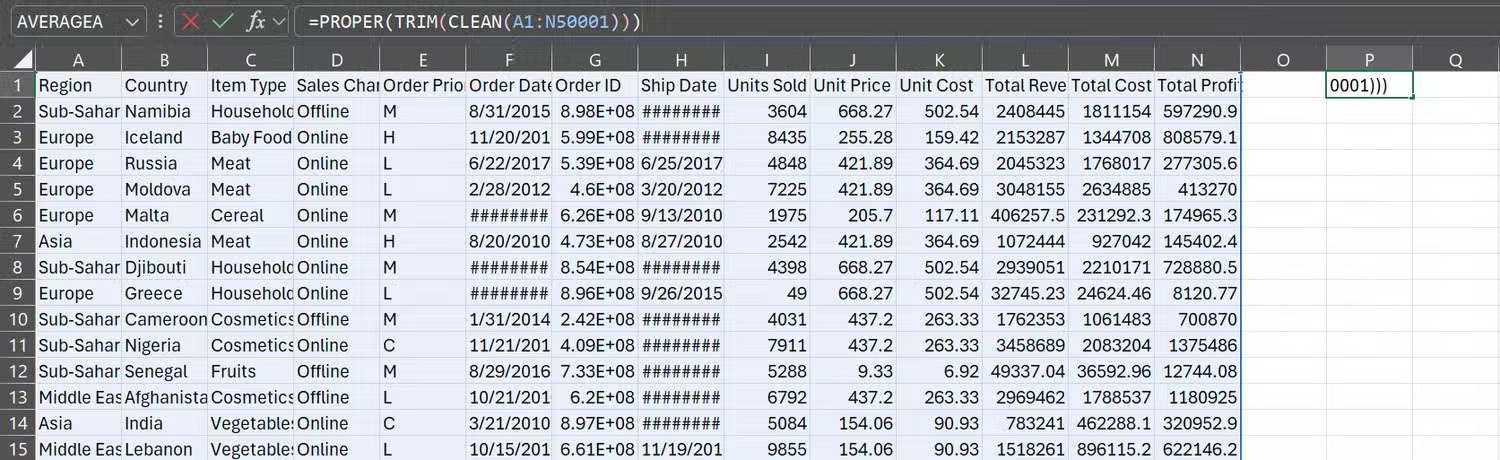Select the row 1 header

[17, 86]
